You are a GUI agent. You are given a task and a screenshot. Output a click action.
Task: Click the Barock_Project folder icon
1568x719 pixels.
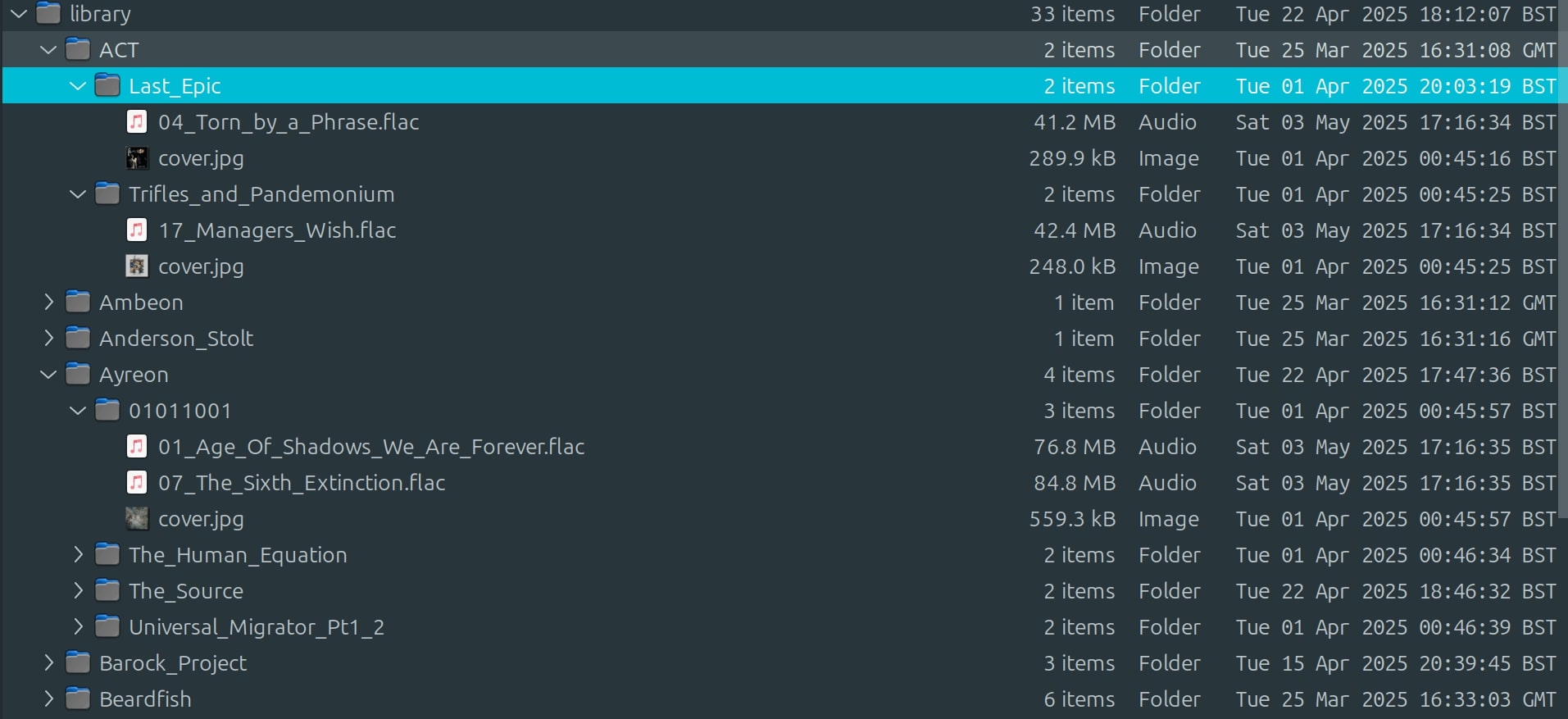tap(78, 663)
